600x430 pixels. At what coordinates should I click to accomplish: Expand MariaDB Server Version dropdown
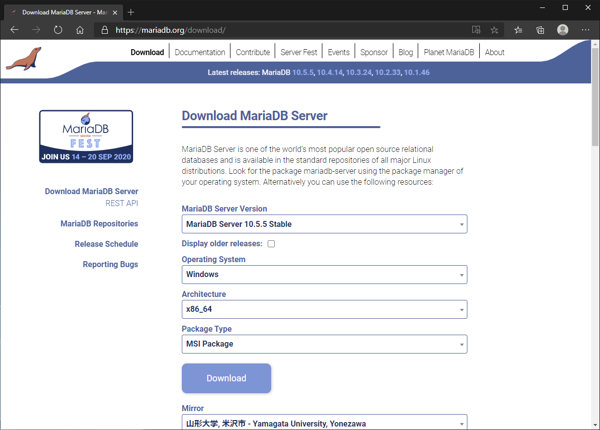tap(324, 224)
